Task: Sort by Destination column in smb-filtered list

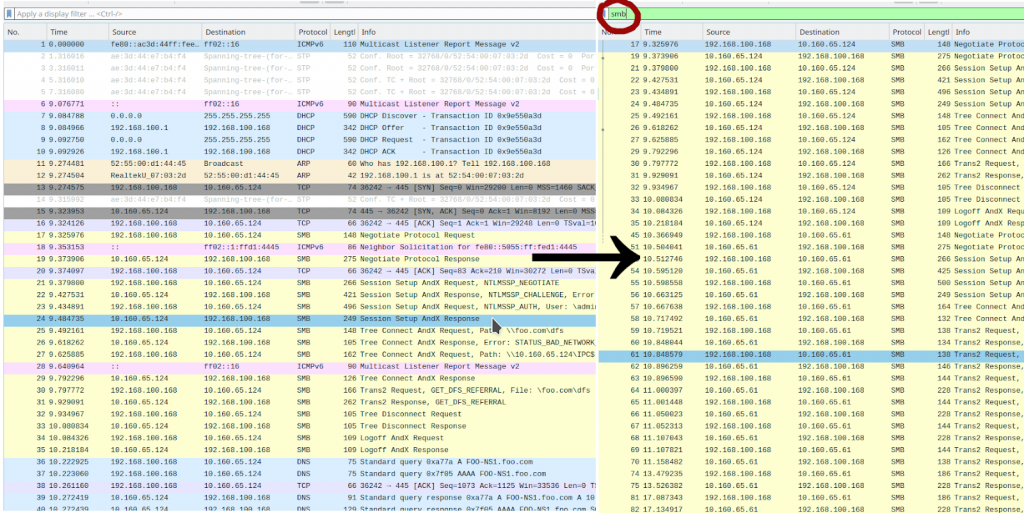Action: tap(842, 32)
